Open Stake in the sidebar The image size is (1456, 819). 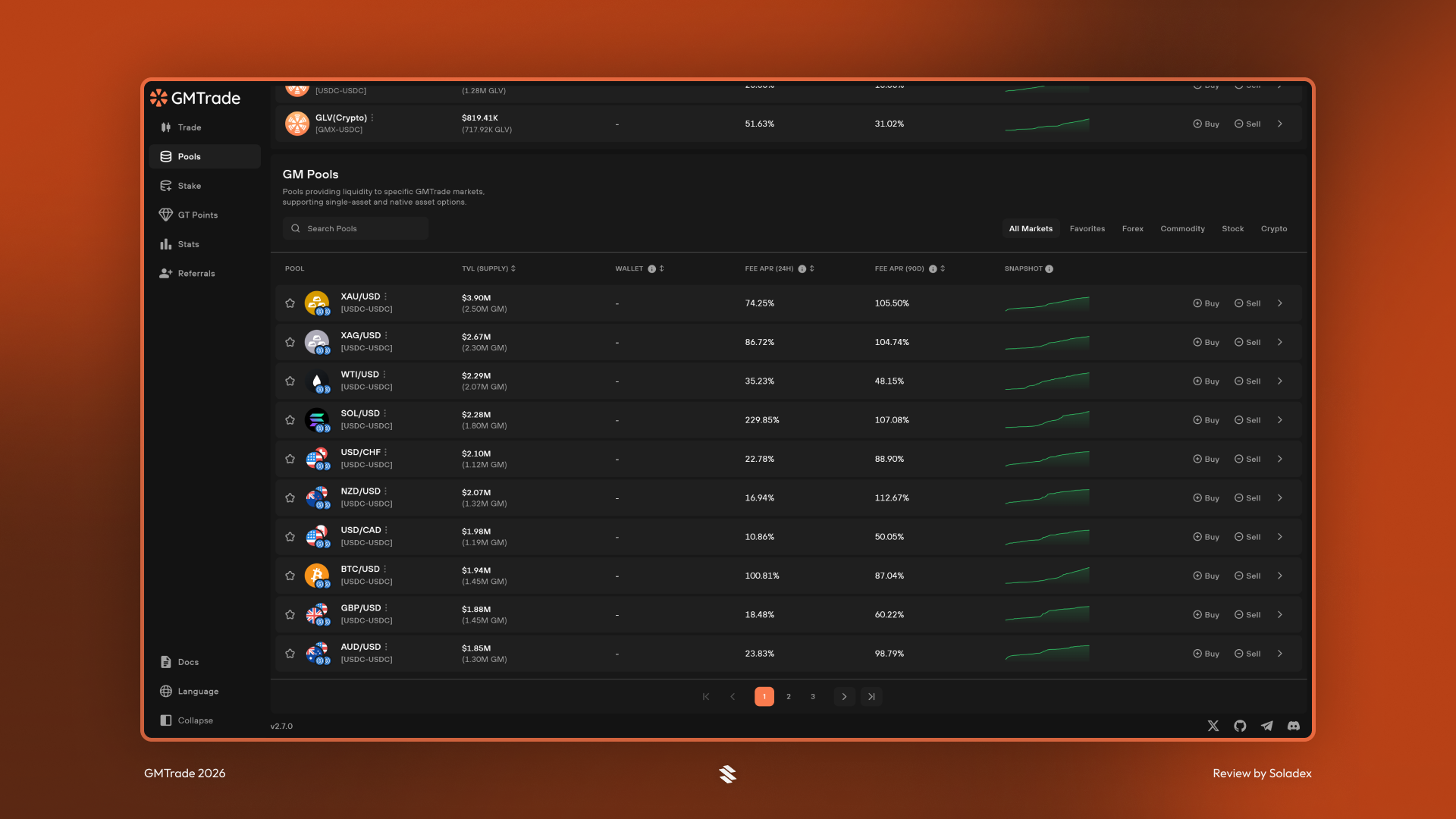point(205,186)
